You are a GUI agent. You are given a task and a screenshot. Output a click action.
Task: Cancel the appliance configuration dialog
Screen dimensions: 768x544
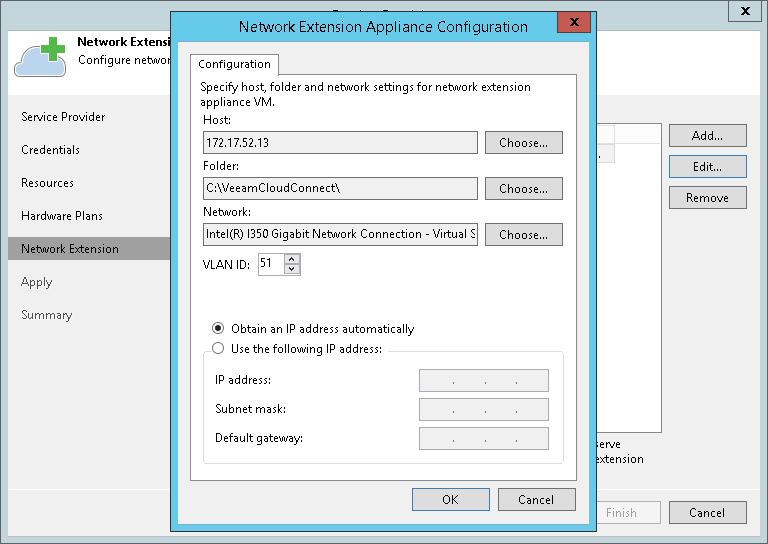coord(536,499)
